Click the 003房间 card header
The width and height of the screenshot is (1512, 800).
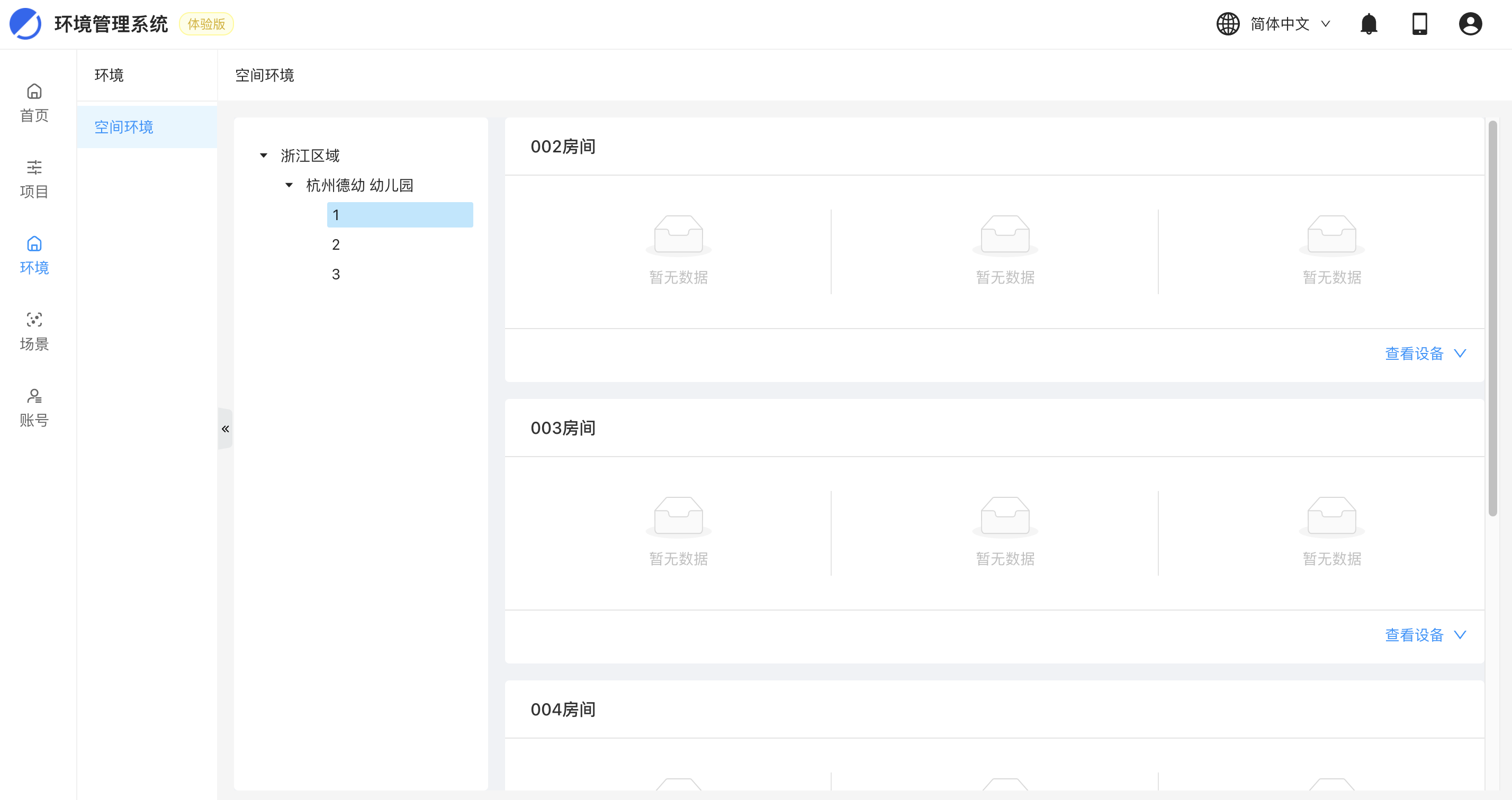click(994, 428)
